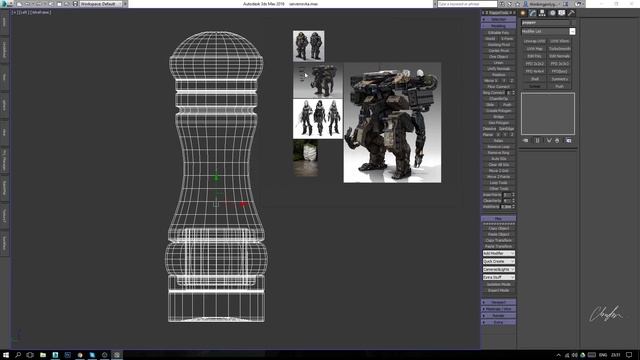Image resolution: width=640 pixels, height=360 pixels.
Task: Open Windows taskbar search
Action: click(18, 355)
